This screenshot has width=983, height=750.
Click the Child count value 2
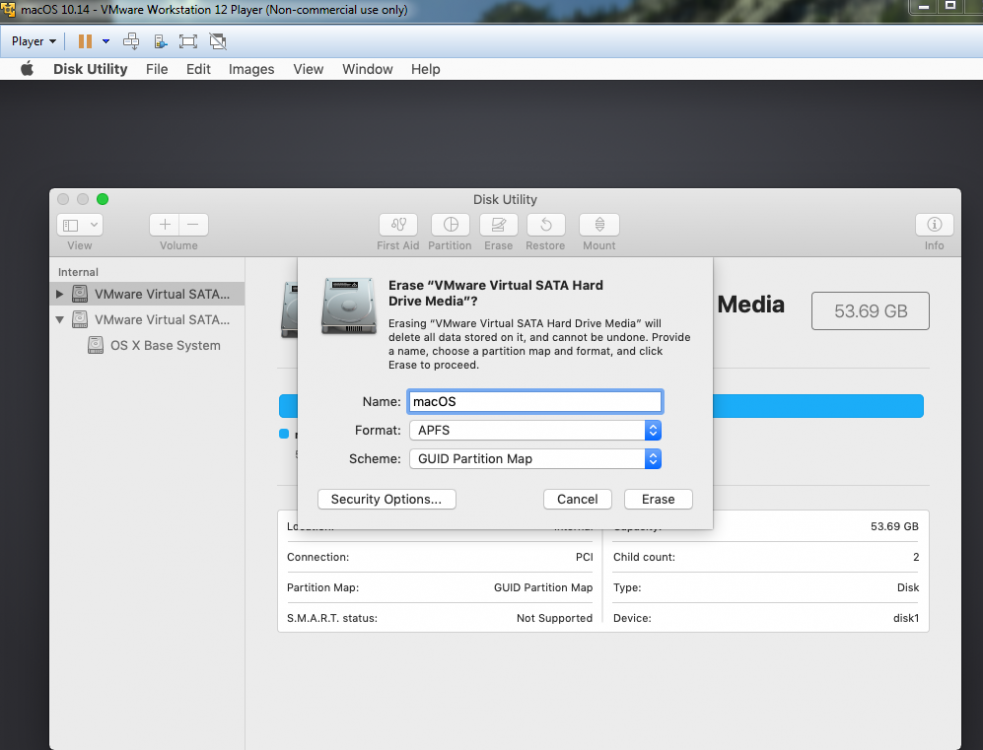916,557
